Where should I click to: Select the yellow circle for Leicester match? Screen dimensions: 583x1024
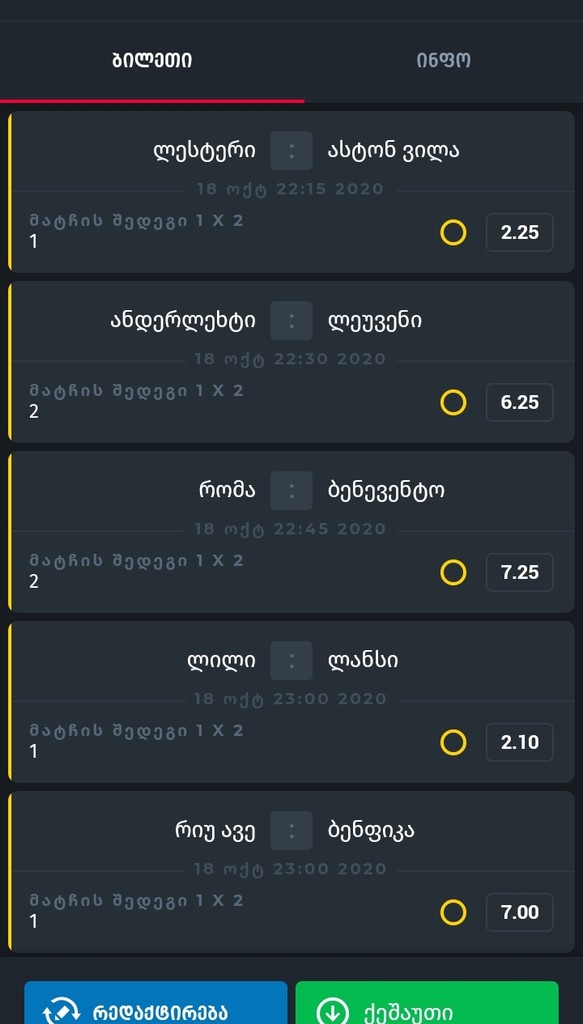454,232
